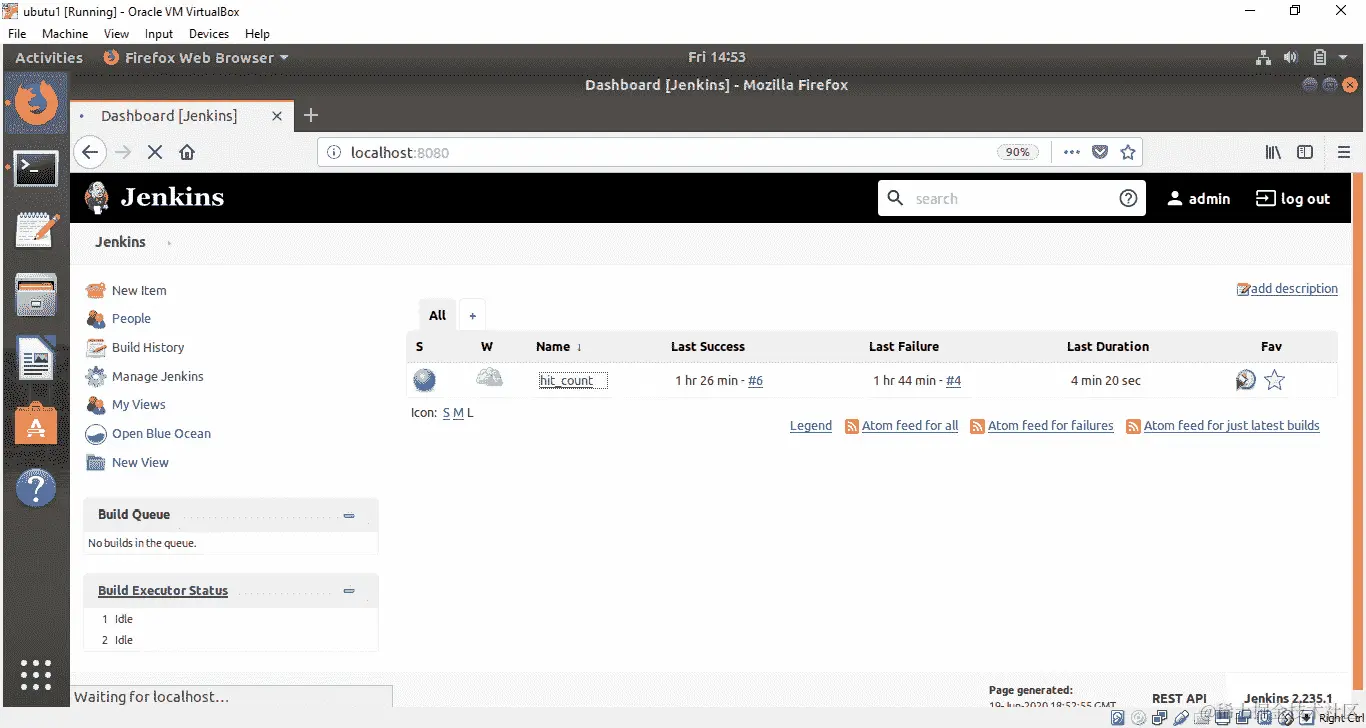Open Ubuntu Software from the dock
The image size is (1366, 728).
36,424
